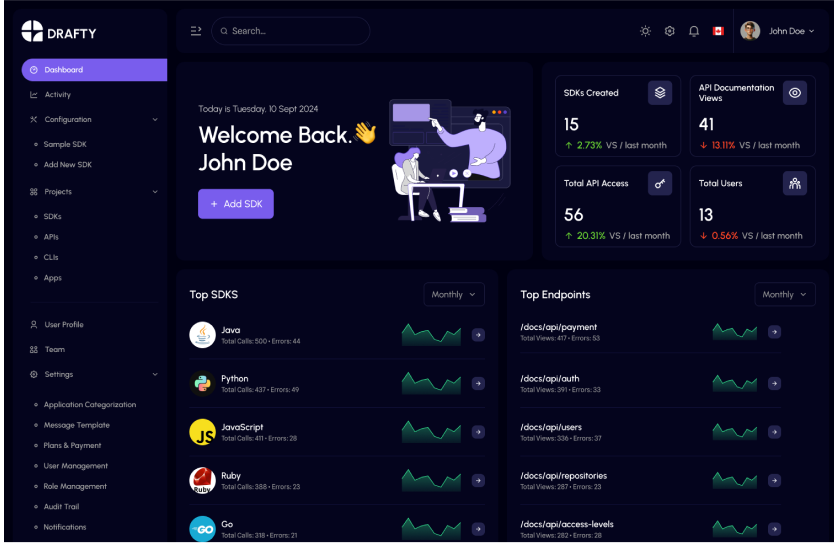Screen dimensions: 834x543
Task: Collapse the Configuration sidebar section
Action: click(155, 120)
